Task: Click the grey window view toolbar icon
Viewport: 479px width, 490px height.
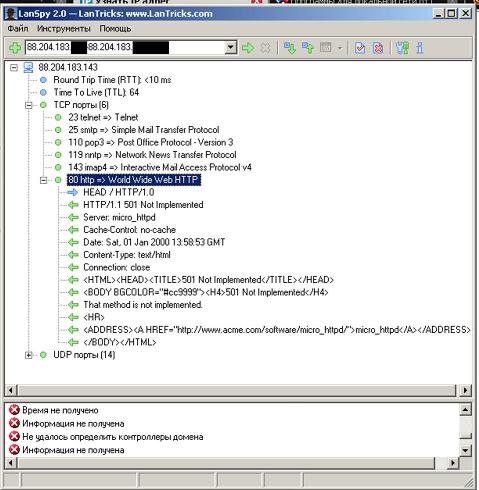Action: (x=326, y=47)
